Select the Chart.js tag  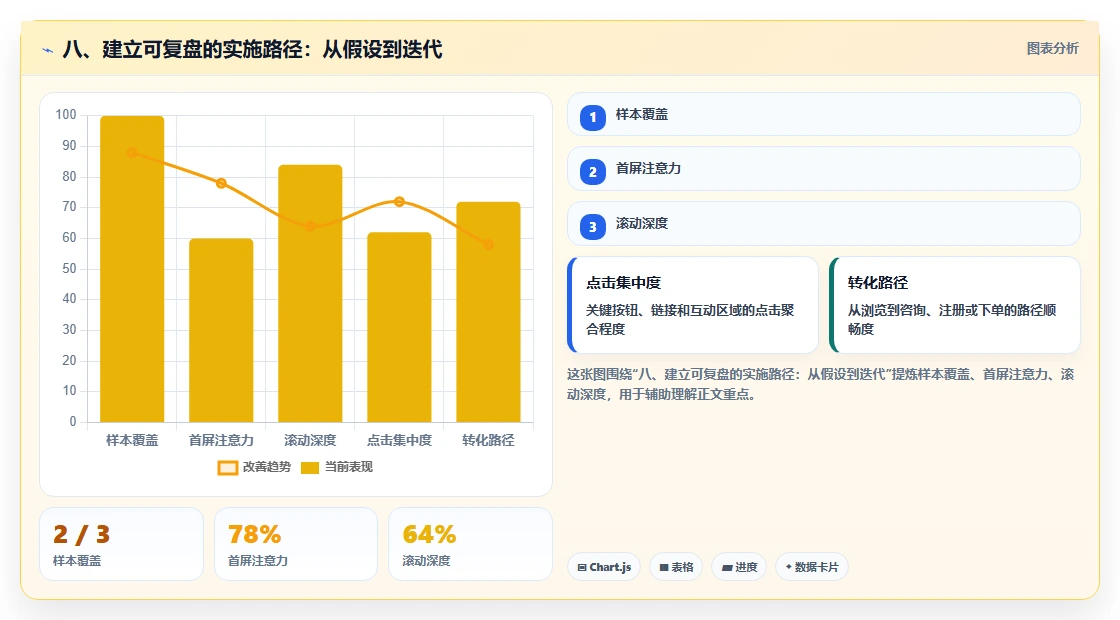point(604,567)
